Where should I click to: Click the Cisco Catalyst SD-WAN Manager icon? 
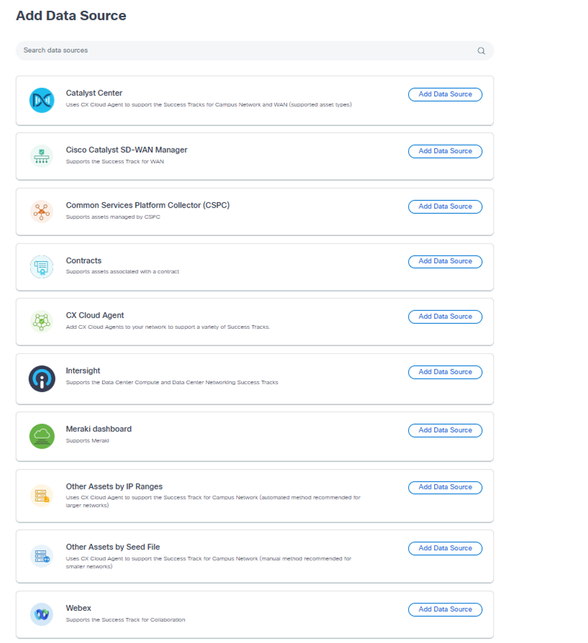[41, 156]
